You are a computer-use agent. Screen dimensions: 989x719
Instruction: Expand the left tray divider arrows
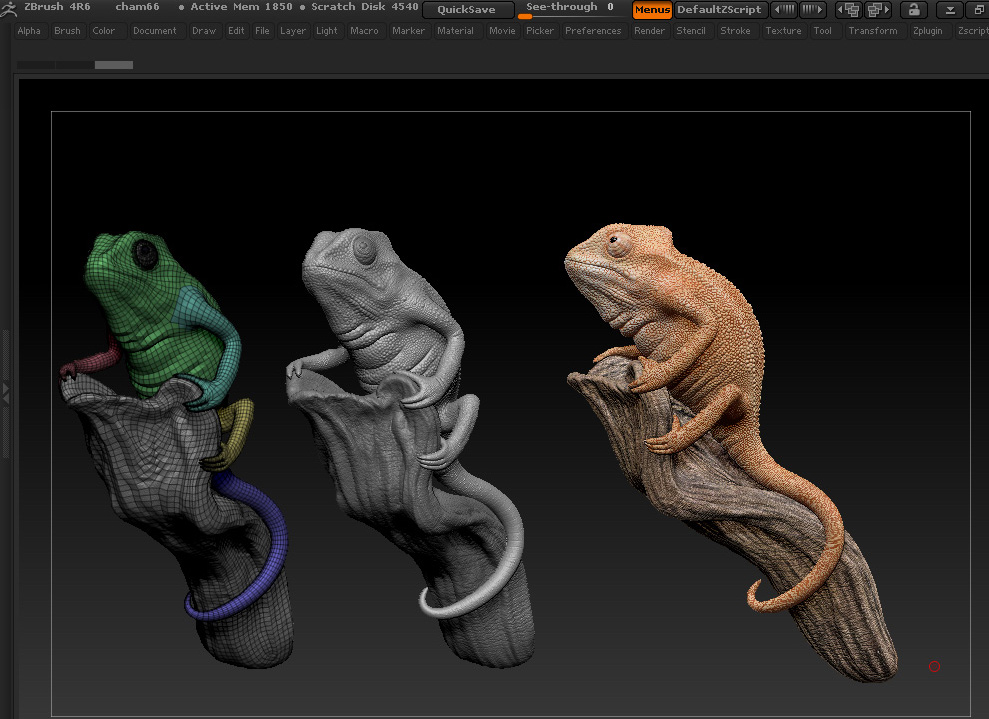click(x=6, y=392)
